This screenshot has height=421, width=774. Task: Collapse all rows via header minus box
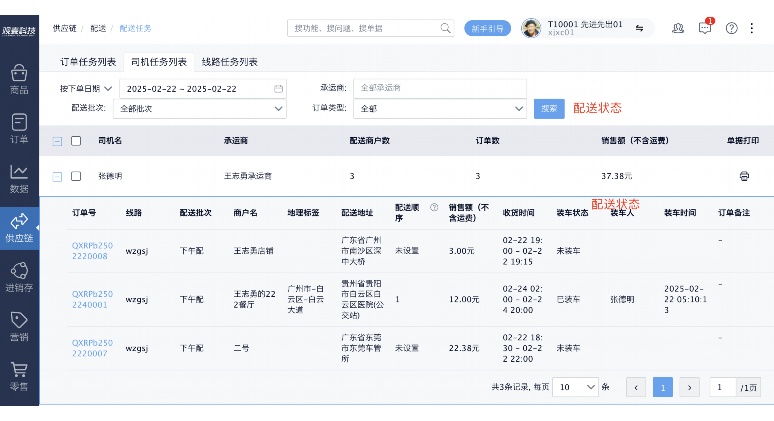(57, 141)
